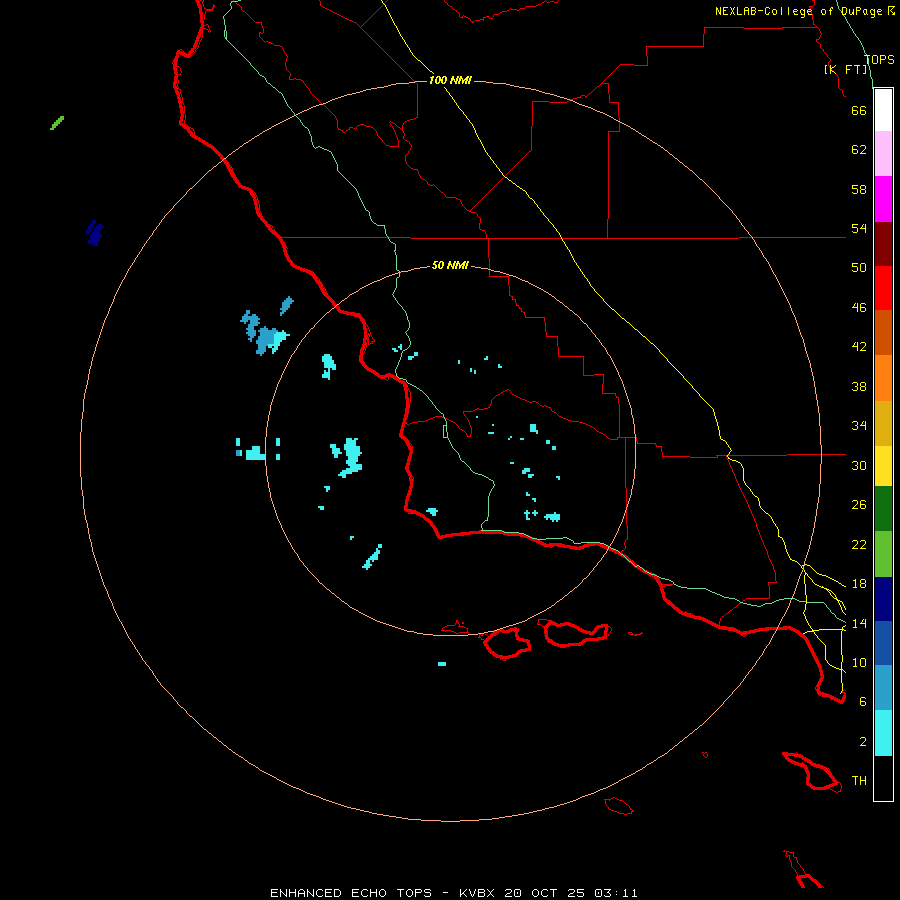900x900 pixels.
Task: Click the legend value "26"
Action: pos(859,505)
